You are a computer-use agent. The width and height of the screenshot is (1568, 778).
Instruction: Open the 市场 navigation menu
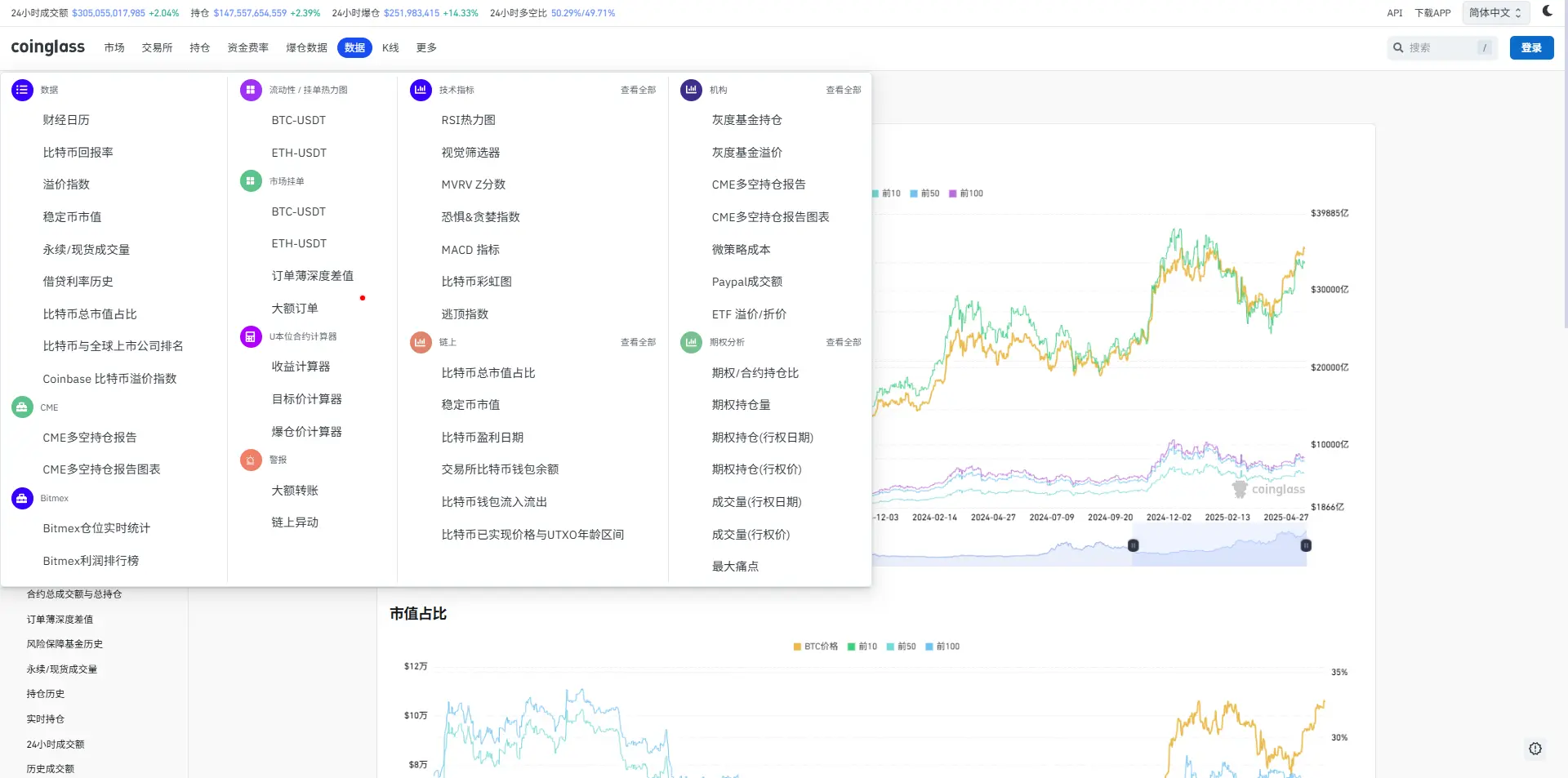[x=114, y=48]
